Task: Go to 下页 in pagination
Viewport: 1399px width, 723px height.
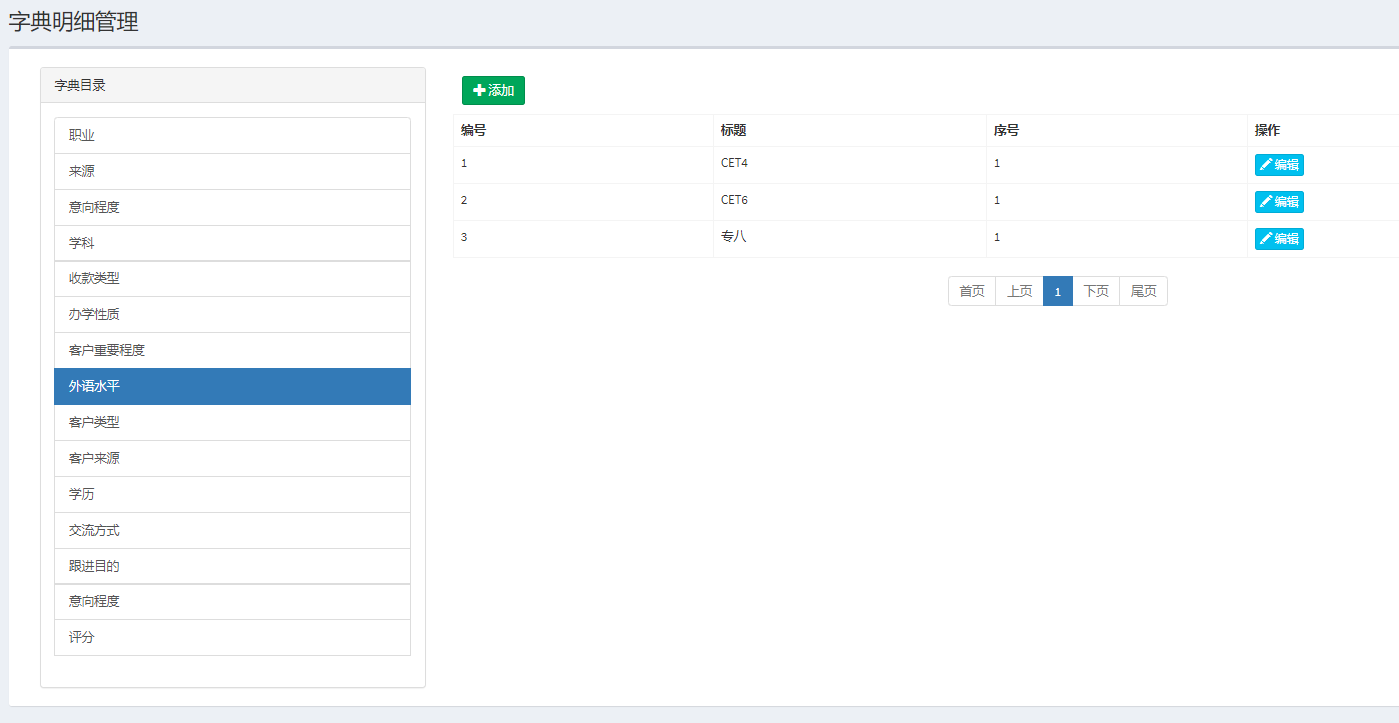Action: point(1096,291)
